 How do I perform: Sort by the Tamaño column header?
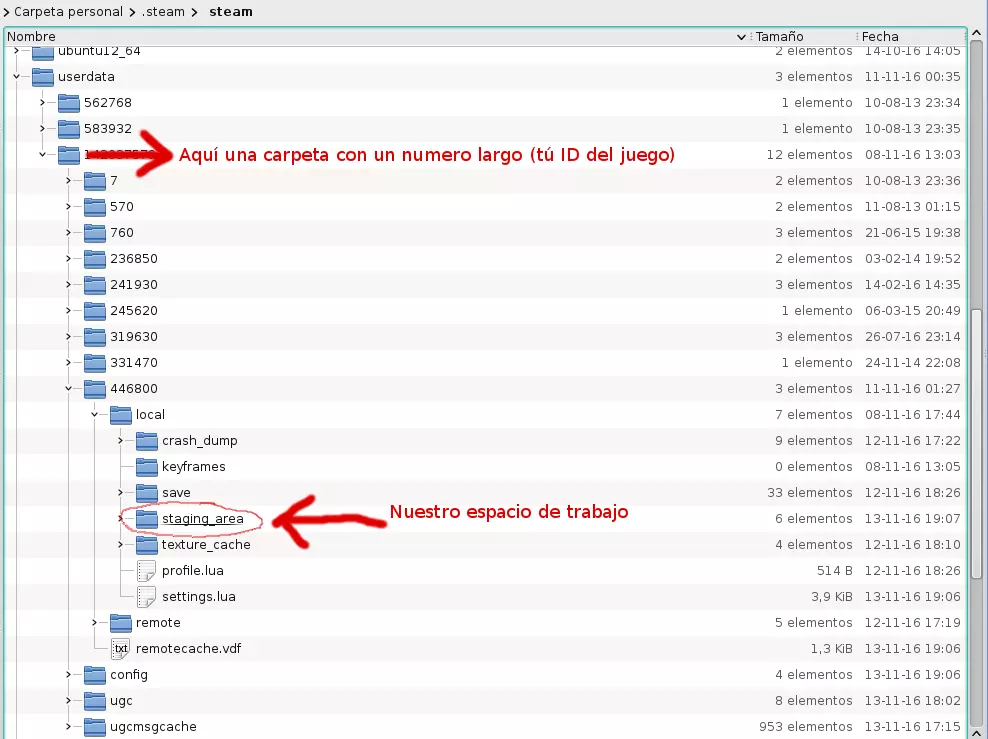(802, 37)
